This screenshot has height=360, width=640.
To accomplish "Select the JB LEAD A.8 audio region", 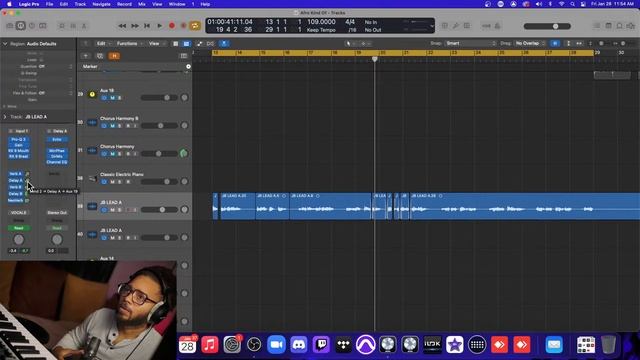I will click(330, 206).
